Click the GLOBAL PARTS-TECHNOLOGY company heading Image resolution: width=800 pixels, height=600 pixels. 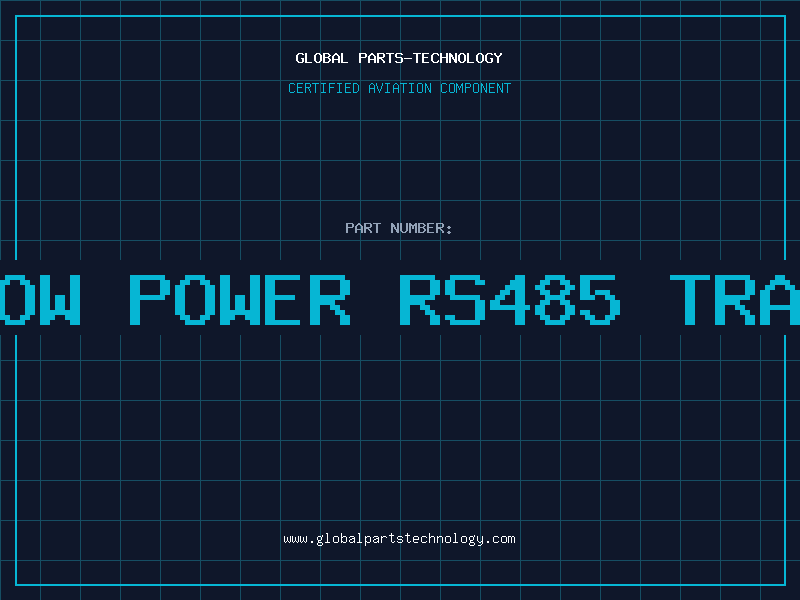(x=399, y=58)
